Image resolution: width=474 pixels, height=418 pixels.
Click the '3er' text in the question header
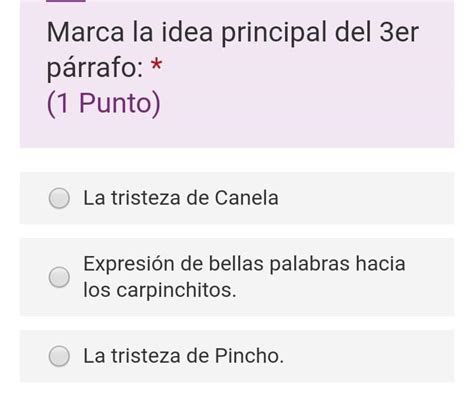click(x=399, y=33)
